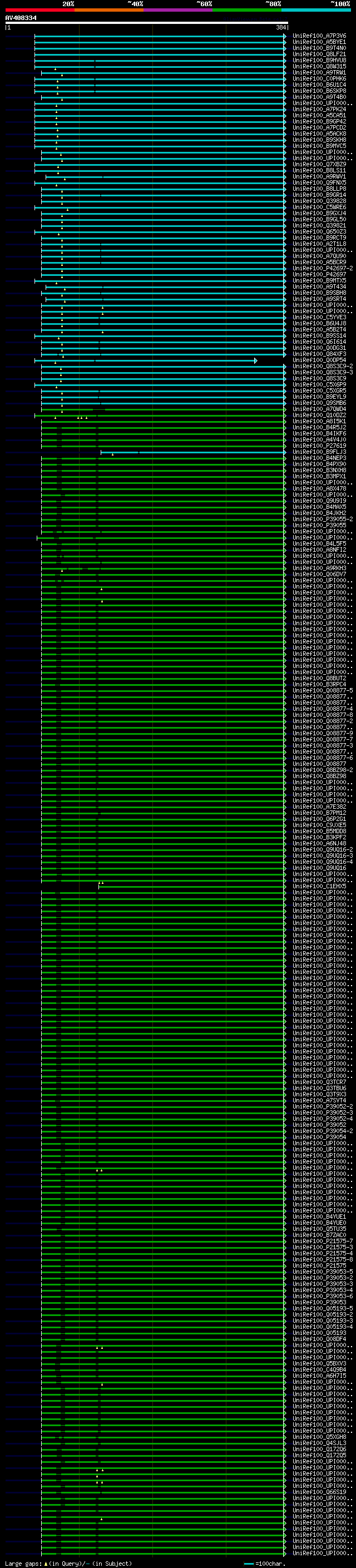356x1568 pixels.
Task: Pick the UniRef100_A9T4B0 label
Action: click(319, 97)
